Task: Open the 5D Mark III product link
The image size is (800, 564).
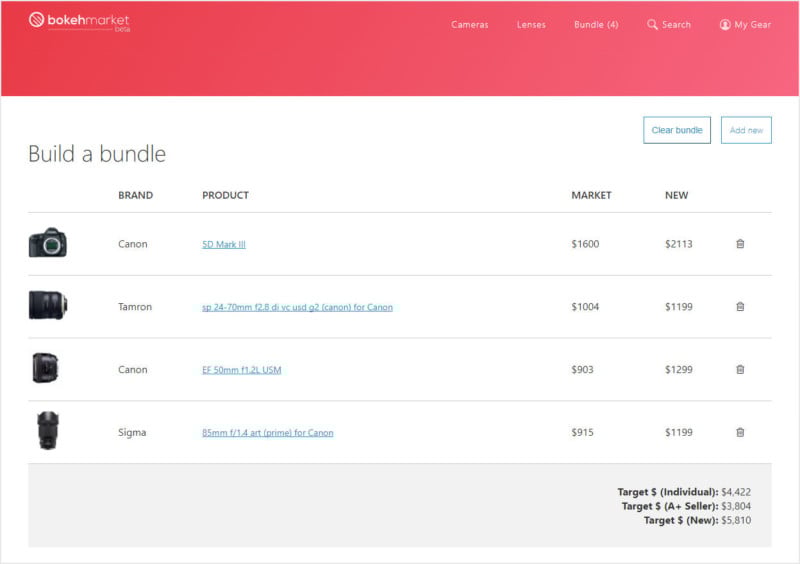Action: click(x=223, y=244)
